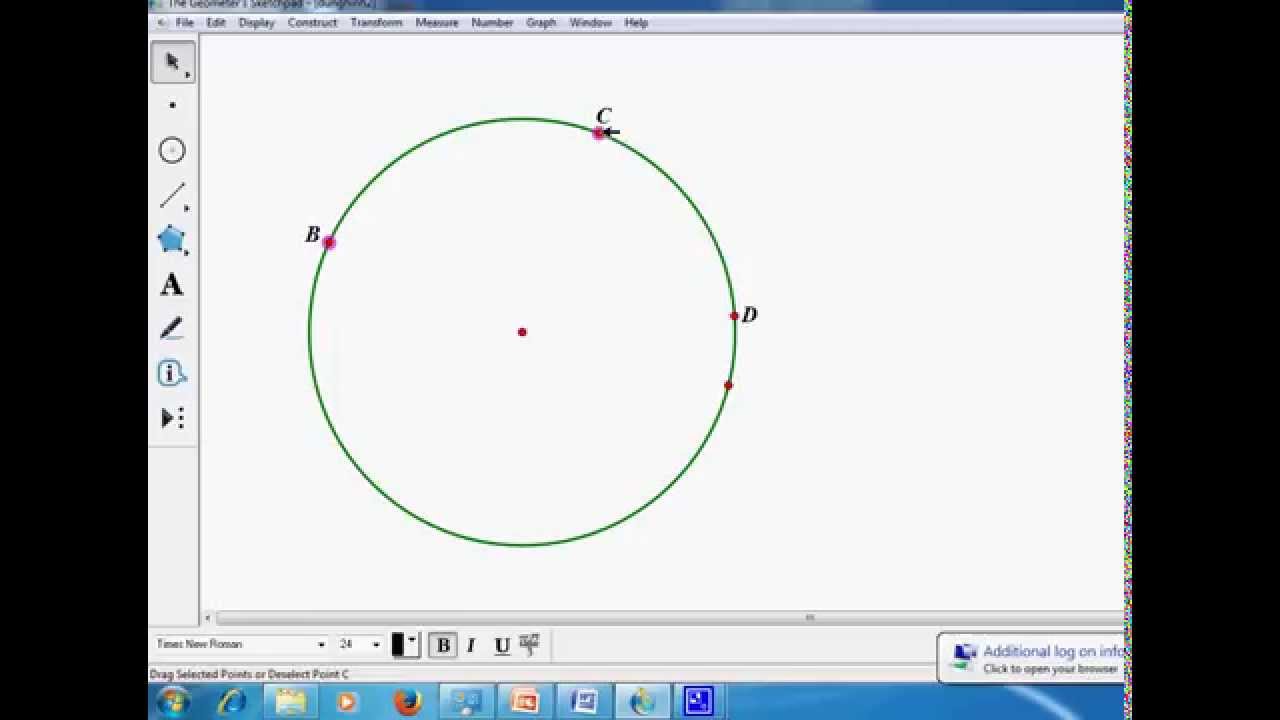Click the Additional log on info notification

(1032, 658)
